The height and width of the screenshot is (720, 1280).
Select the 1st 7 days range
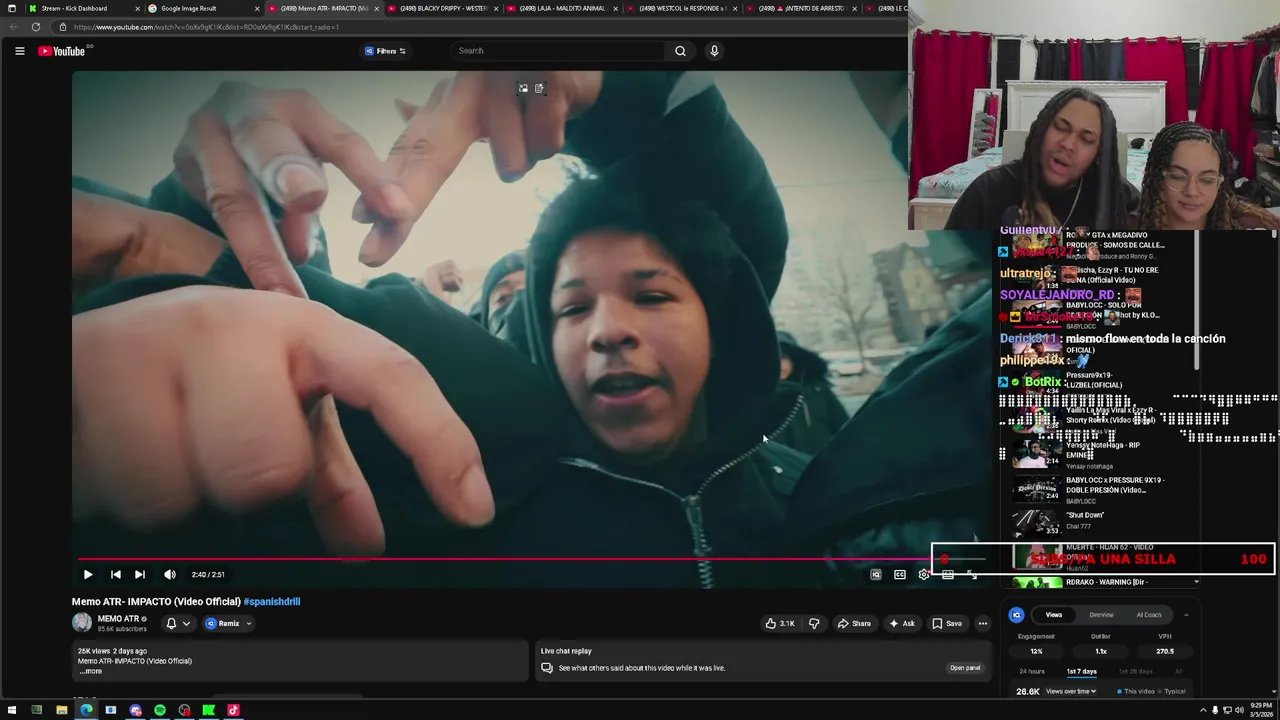click(x=1081, y=671)
